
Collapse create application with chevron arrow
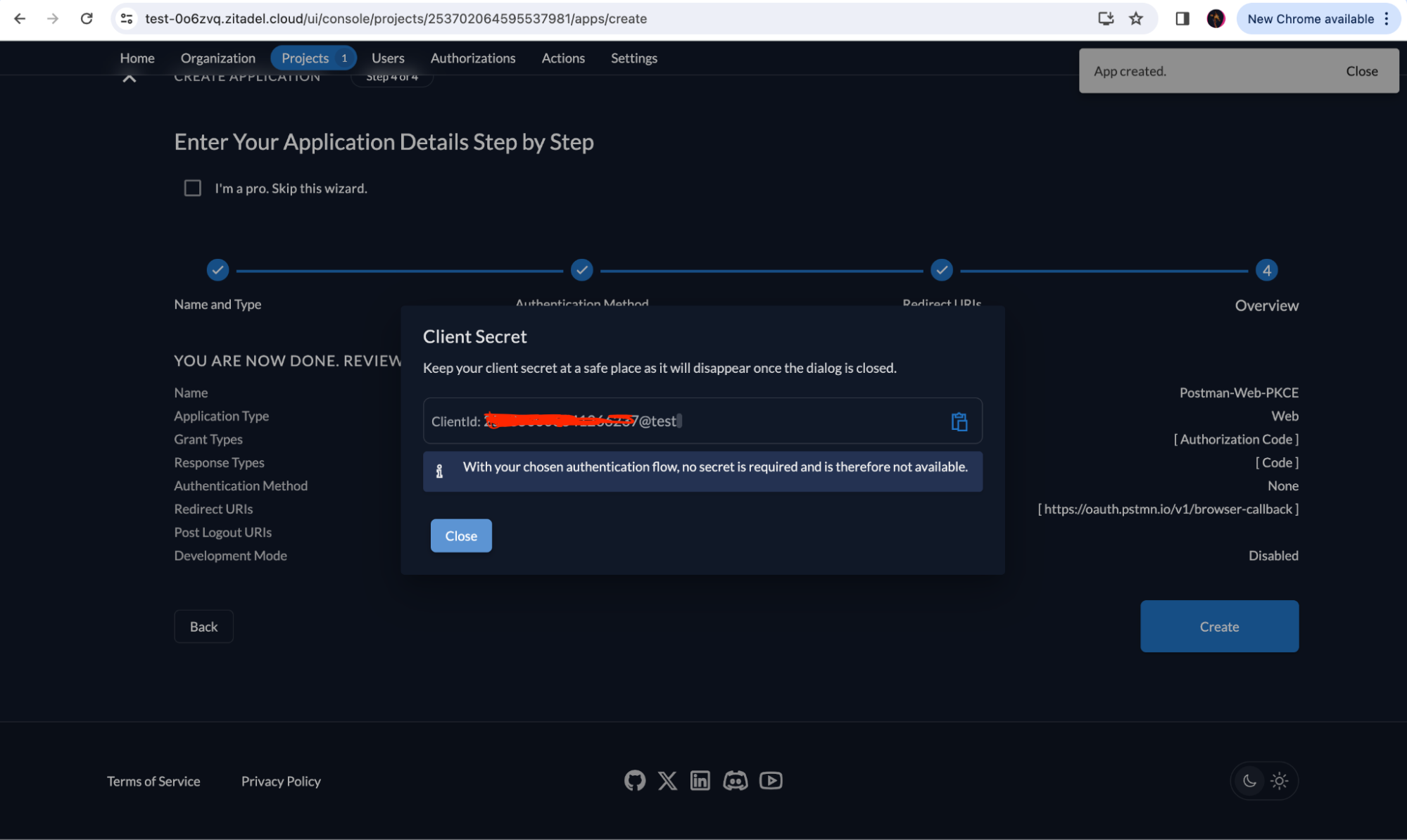[130, 78]
